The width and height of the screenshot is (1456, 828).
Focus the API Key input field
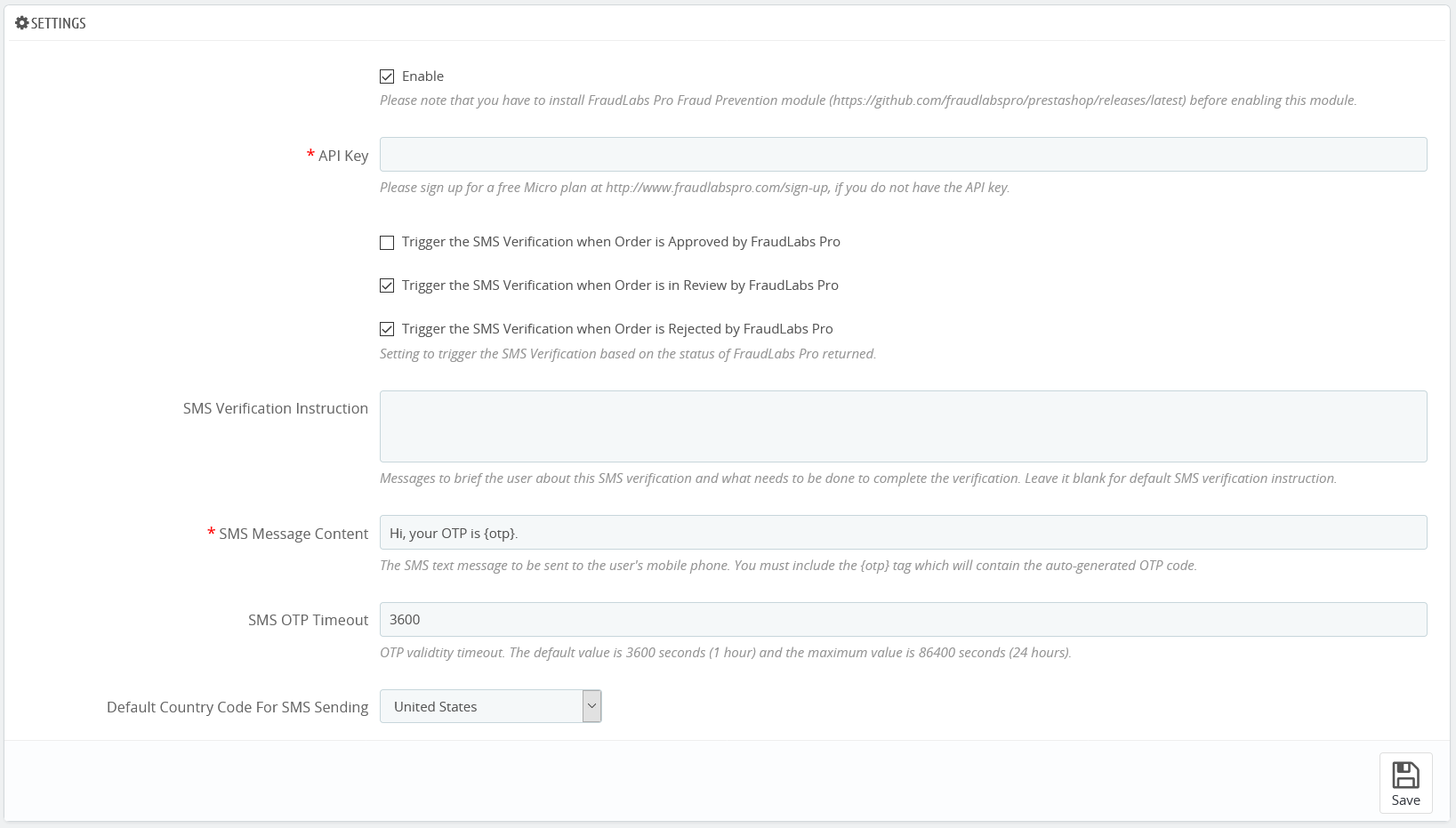click(903, 154)
